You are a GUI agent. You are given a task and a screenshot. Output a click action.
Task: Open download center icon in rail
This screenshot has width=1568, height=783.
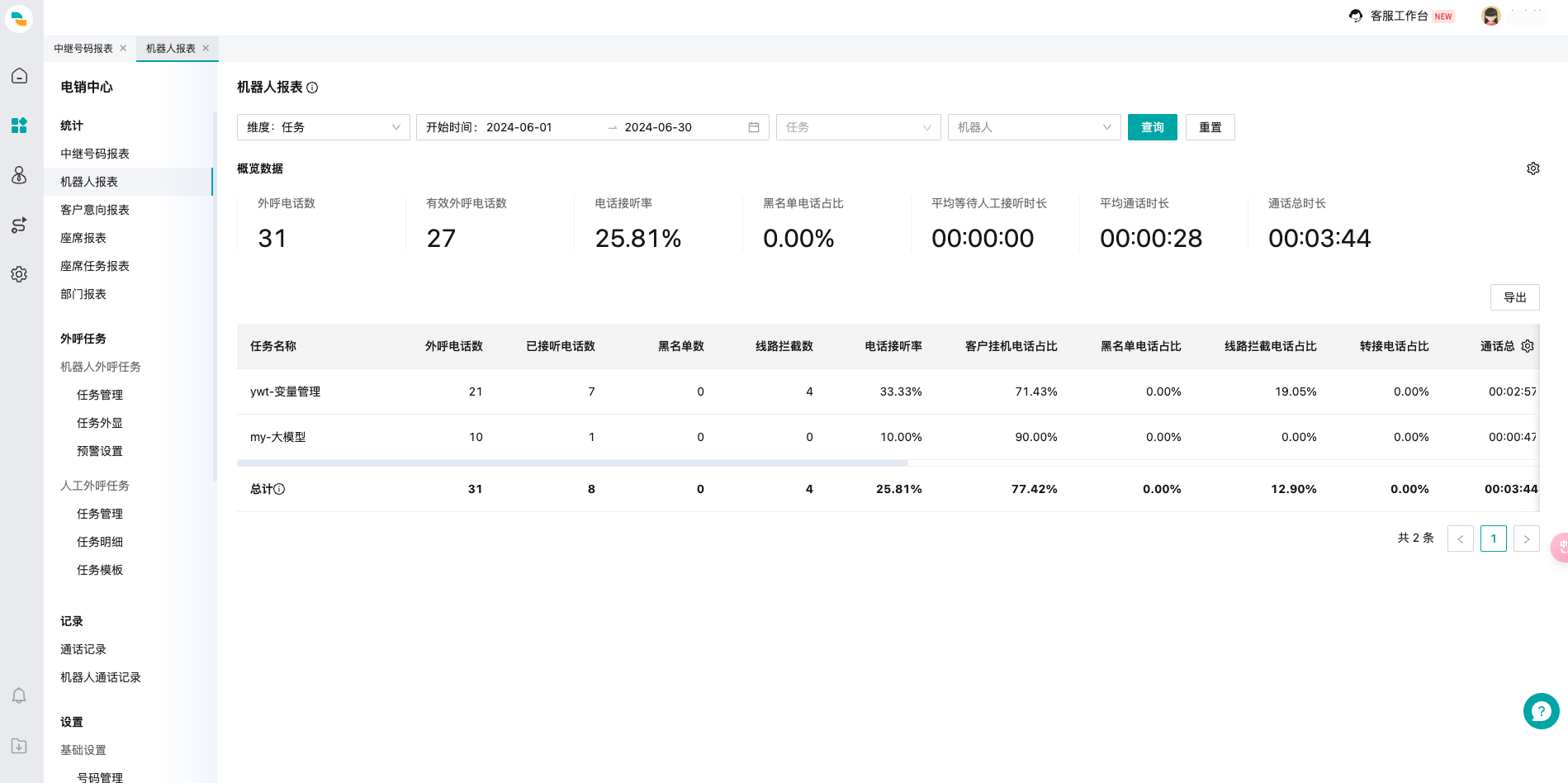[x=19, y=746]
